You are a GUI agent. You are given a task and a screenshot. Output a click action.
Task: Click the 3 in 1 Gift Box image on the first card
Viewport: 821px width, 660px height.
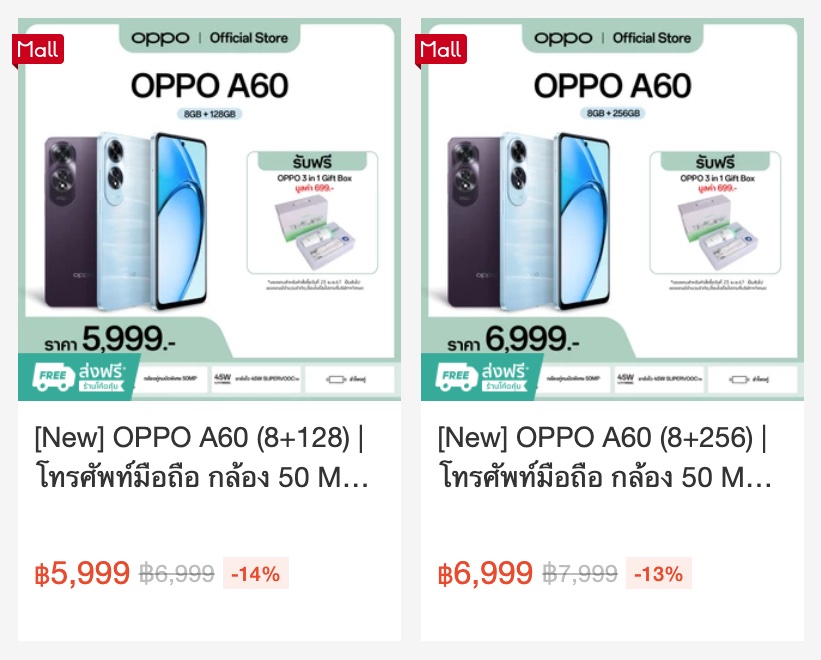pos(311,232)
